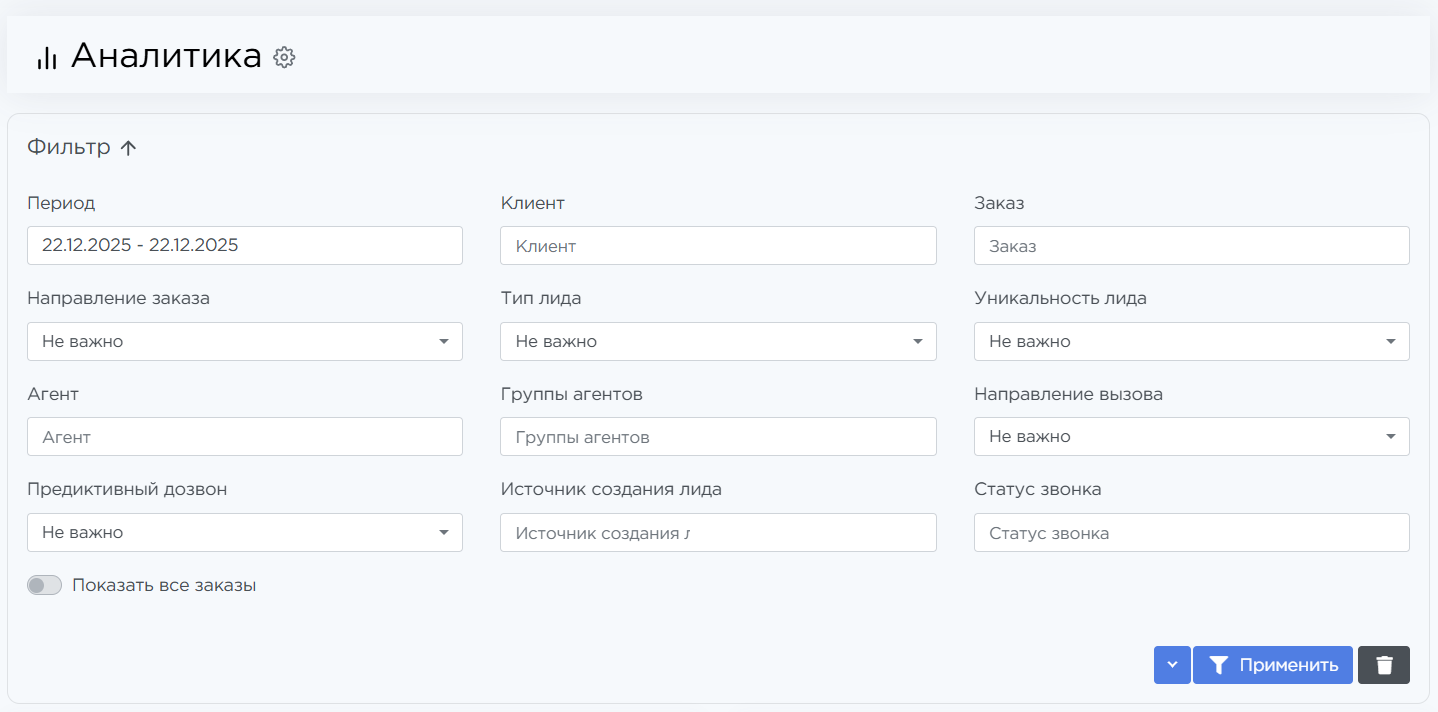
Task: Focus the Клиент input field
Action: (x=718, y=245)
